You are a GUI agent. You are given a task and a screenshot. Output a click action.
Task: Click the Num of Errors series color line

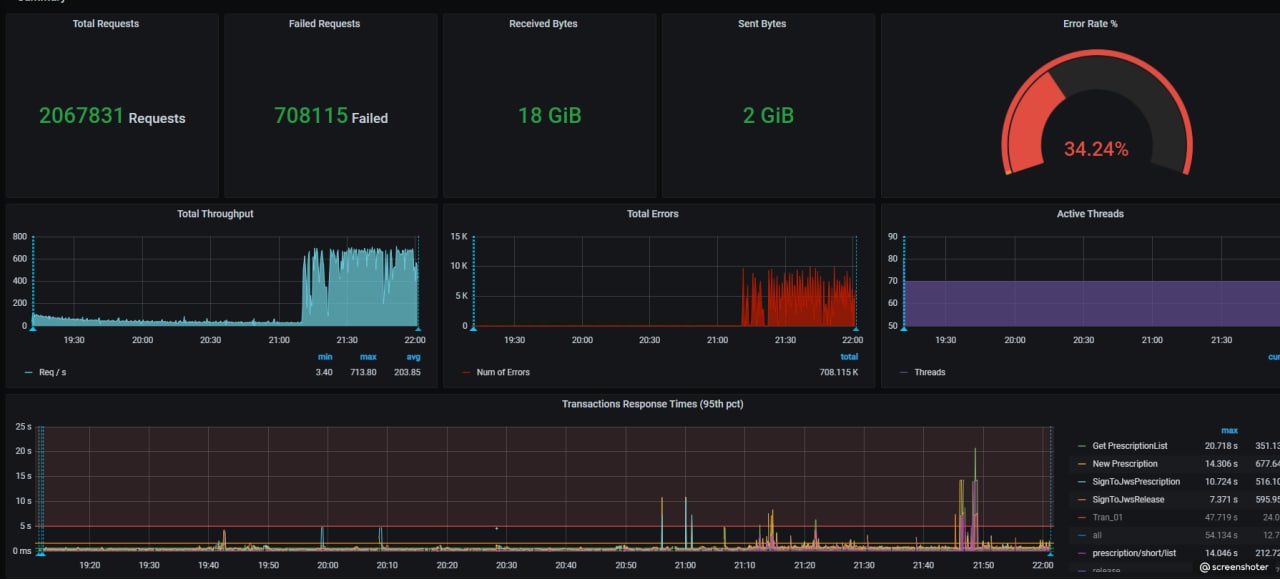(466, 372)
